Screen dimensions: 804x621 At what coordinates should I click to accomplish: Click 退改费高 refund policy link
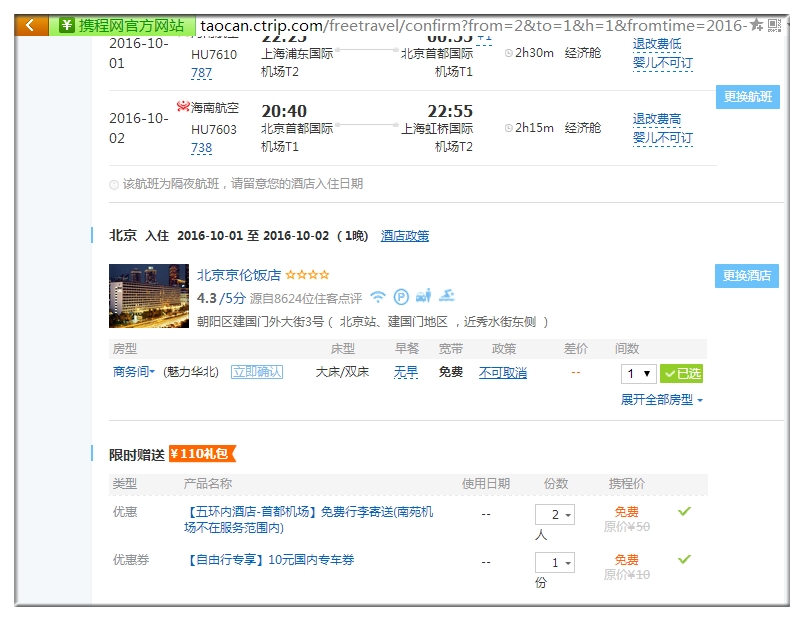pos(657,119)
